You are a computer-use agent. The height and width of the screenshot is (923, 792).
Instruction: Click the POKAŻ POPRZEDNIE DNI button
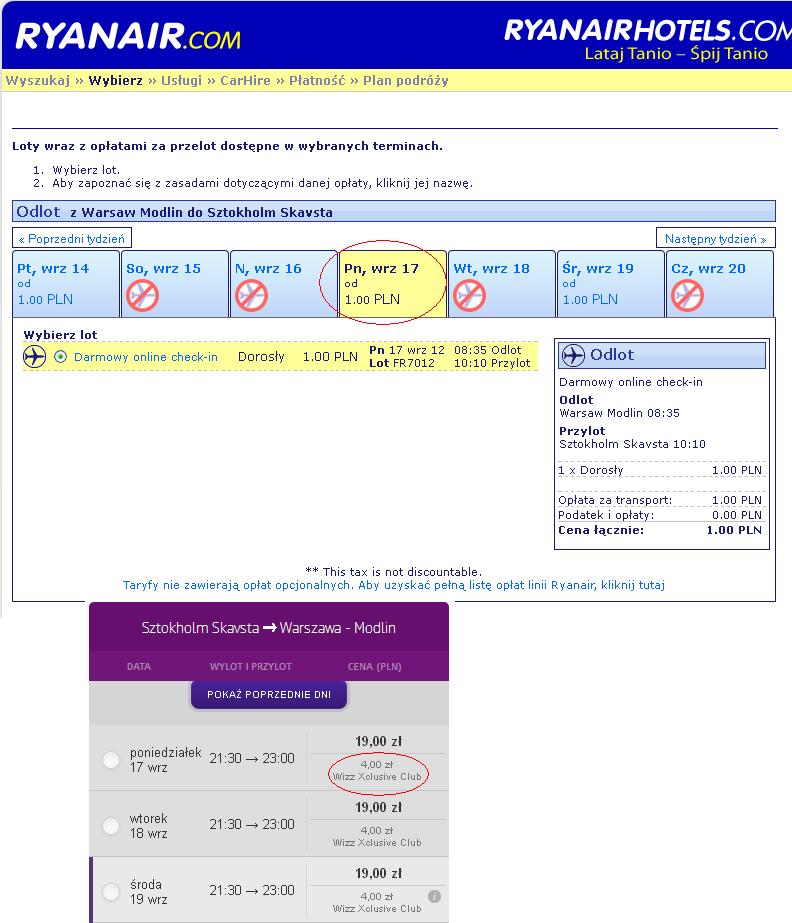[x=269, y=695]
